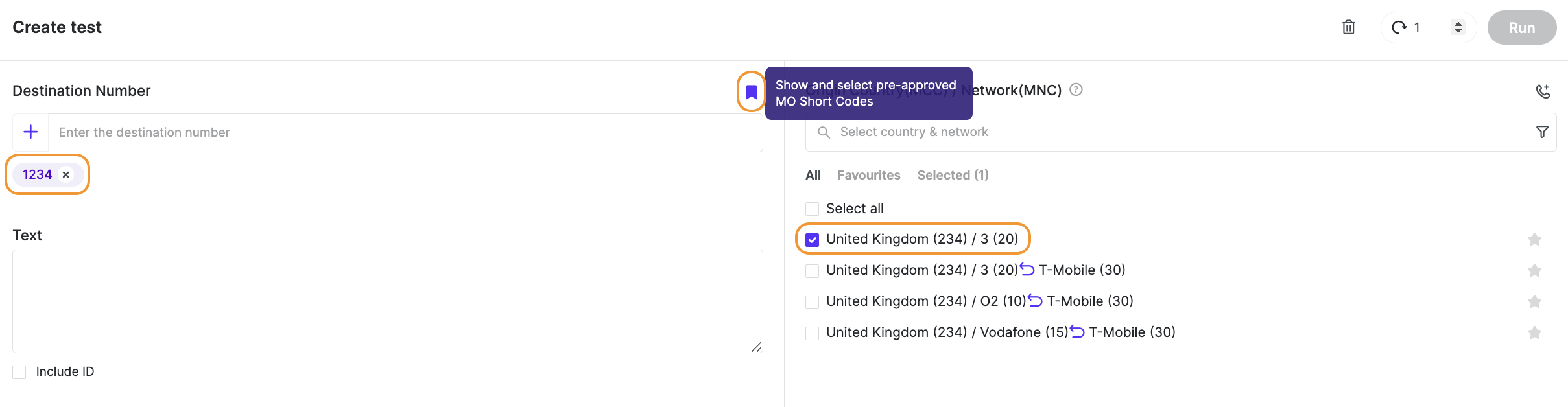The image size is (1568, 407).
Task: Switch to the All tab
Action: click(813, 175)
